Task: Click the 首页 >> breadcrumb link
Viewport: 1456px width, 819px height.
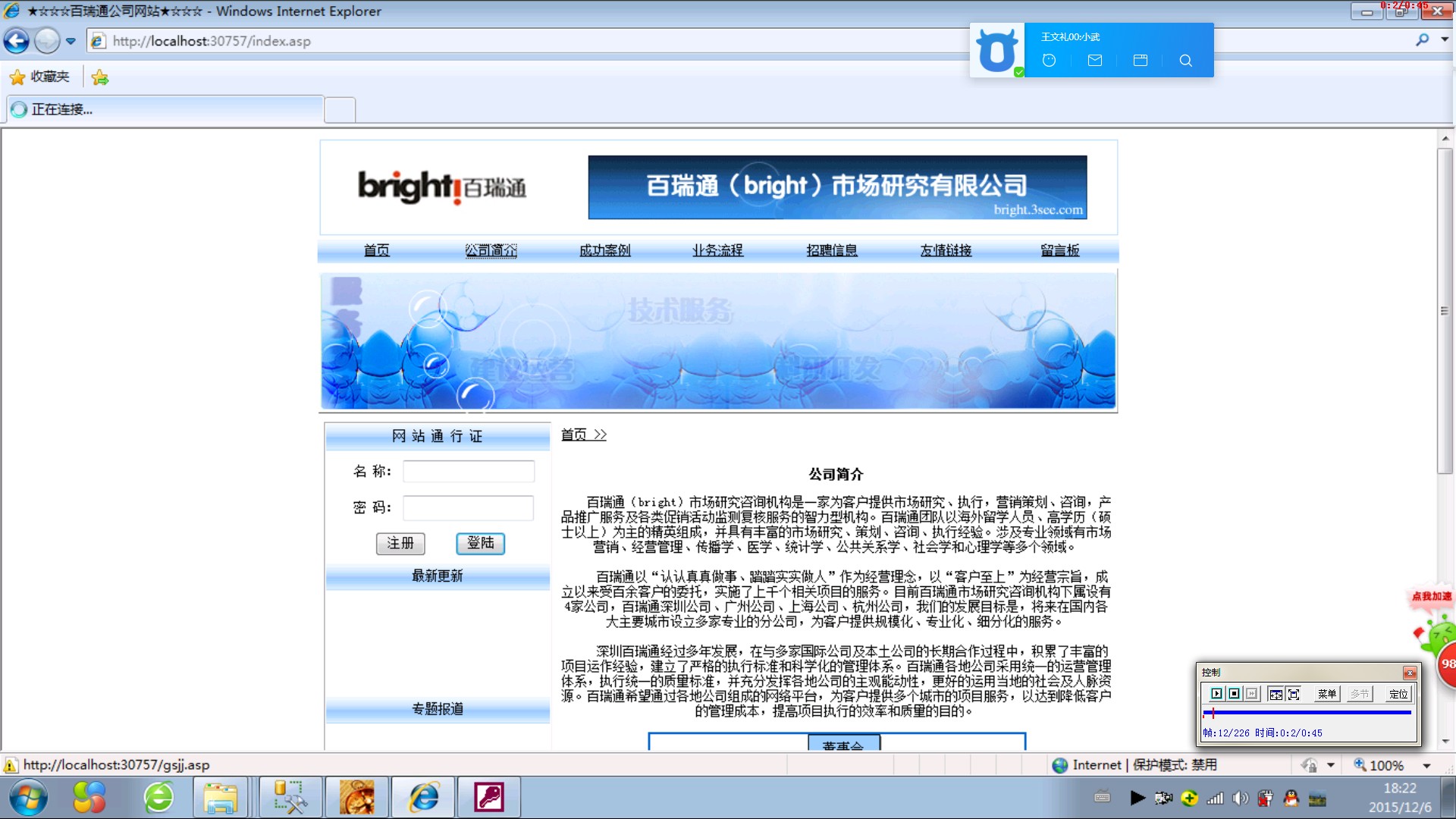Action: (583, 435)
